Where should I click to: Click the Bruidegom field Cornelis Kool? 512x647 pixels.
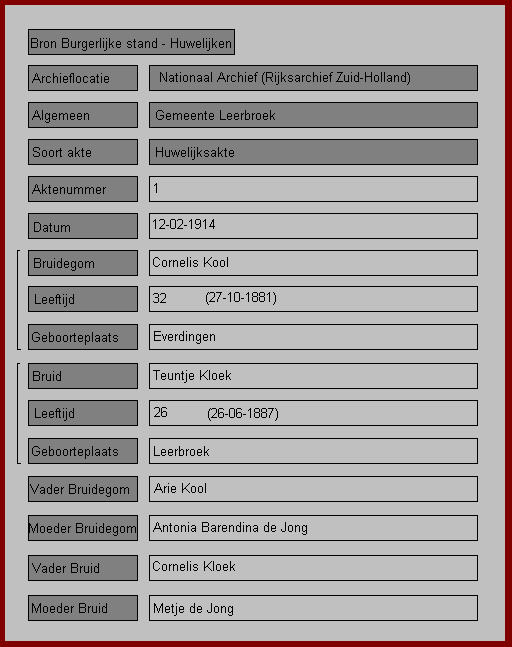point(313,263)
